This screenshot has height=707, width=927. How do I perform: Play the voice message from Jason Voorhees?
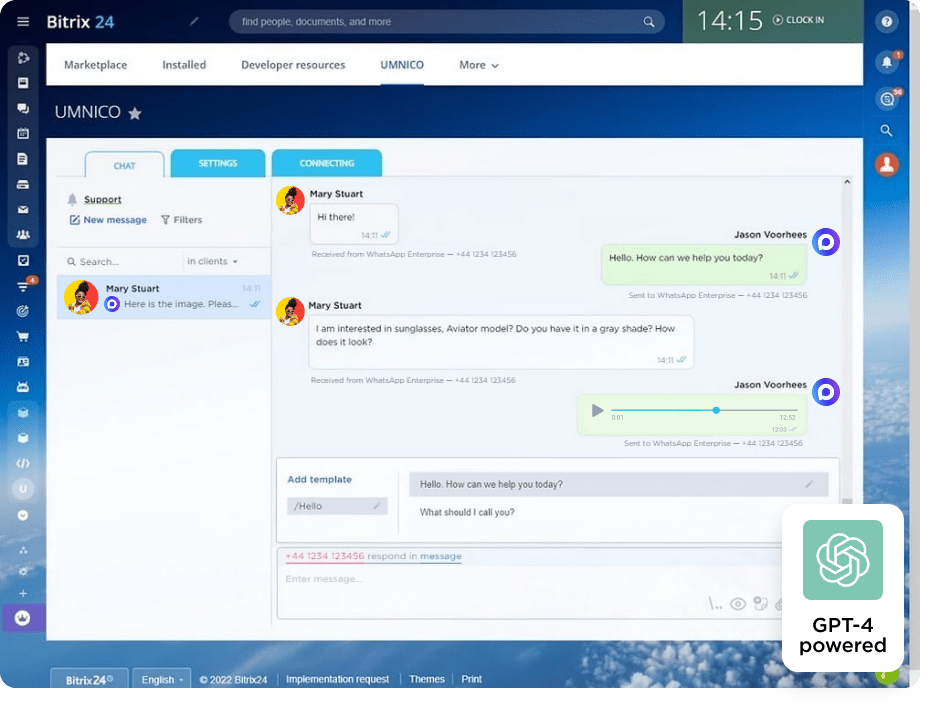tap(598, 410)
